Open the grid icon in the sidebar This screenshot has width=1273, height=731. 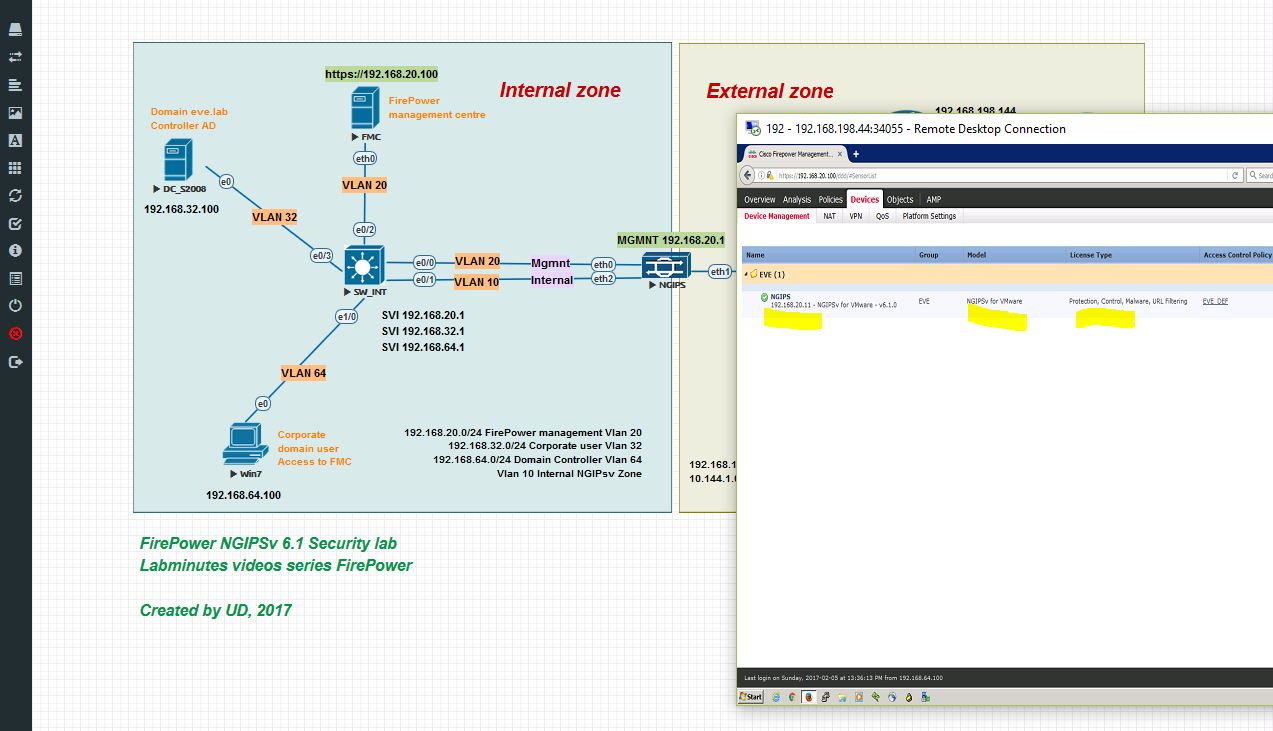click(15, 168)
